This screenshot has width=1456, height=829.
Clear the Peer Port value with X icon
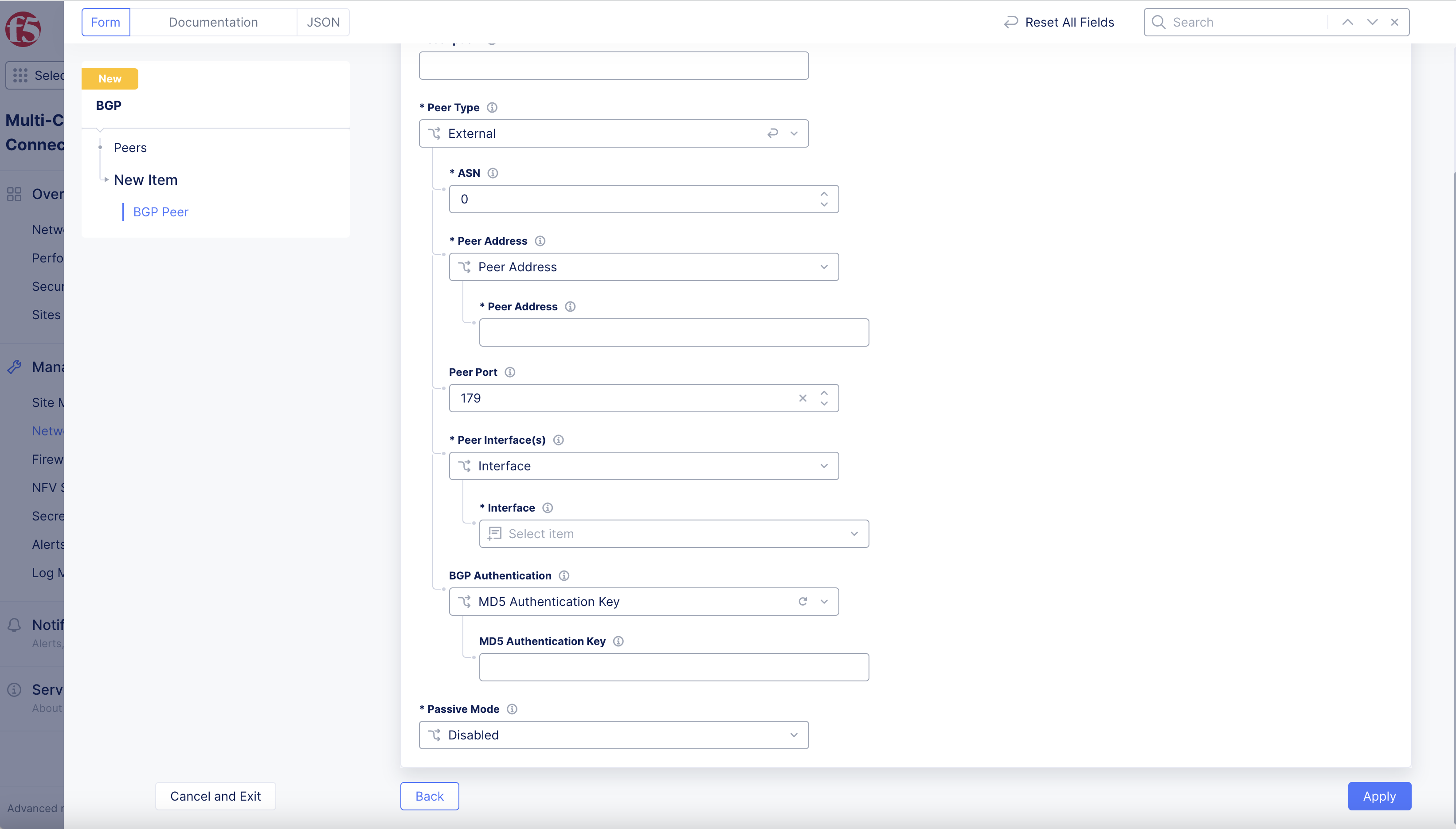tap(802, 398)
